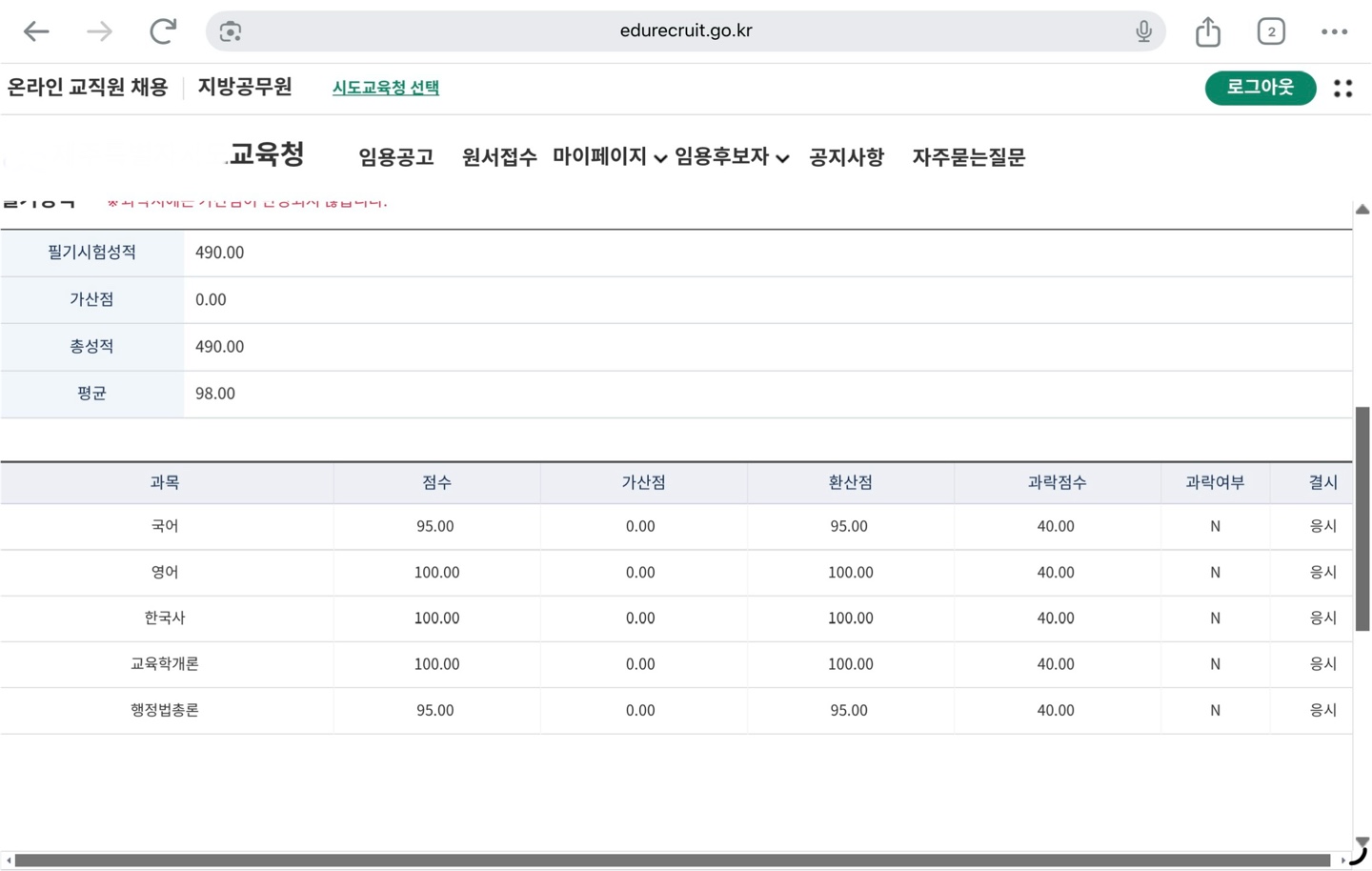1372x871 pixels.
Task: Click the 시도교육청 선택 link
Action: 386,88
